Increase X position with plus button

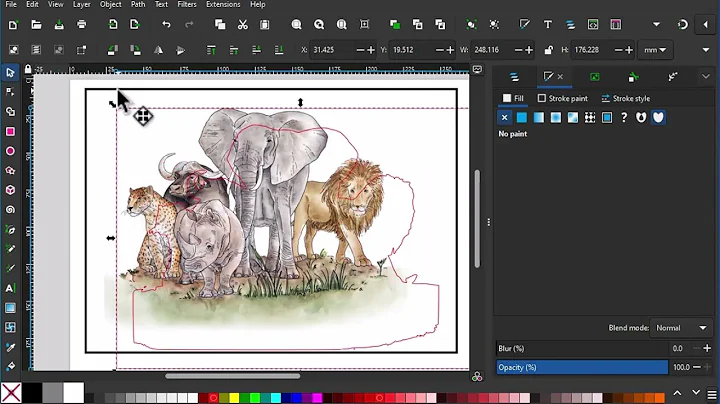tap(371, 50)
